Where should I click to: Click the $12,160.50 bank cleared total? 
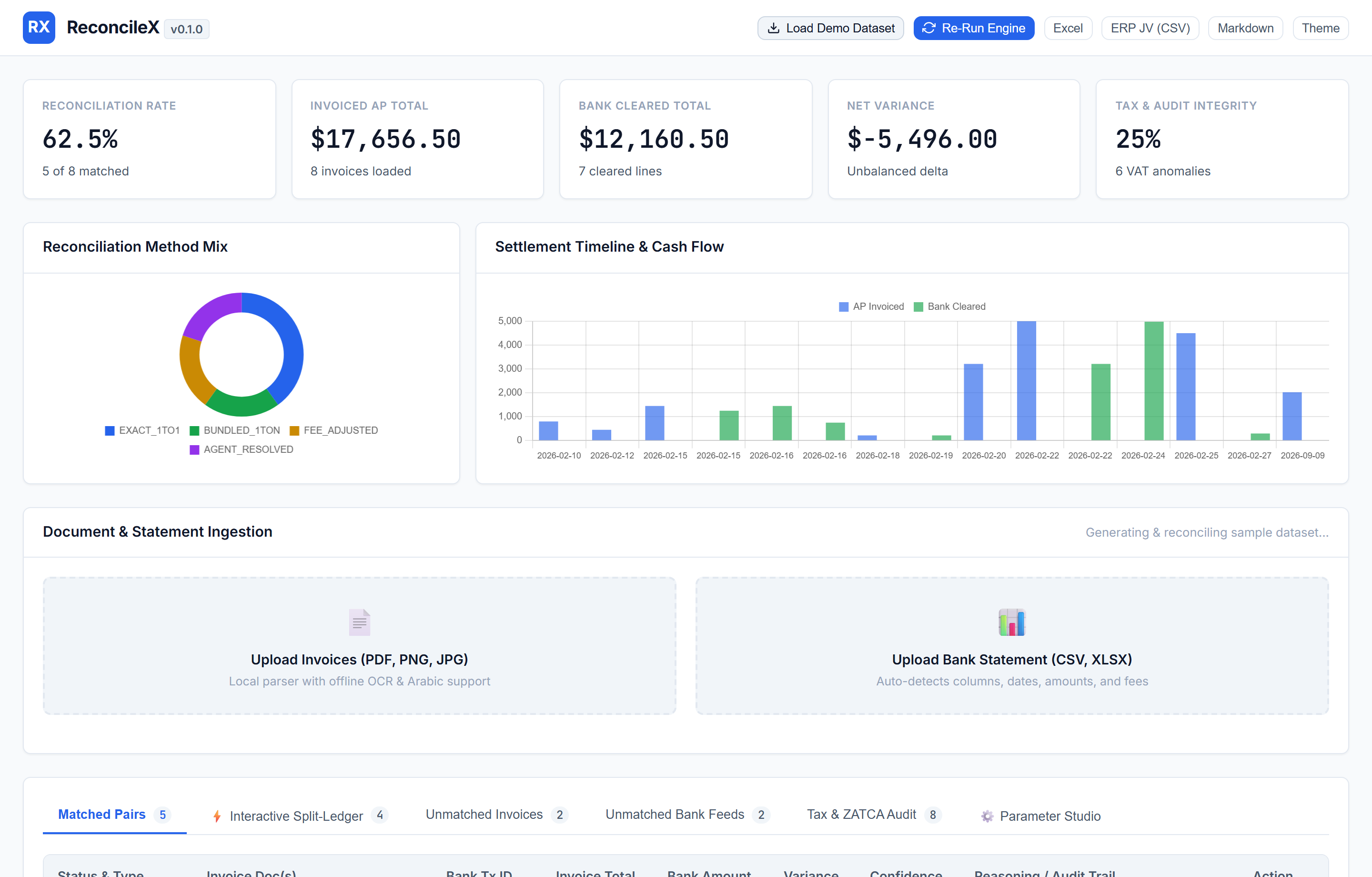pos(654,139)
